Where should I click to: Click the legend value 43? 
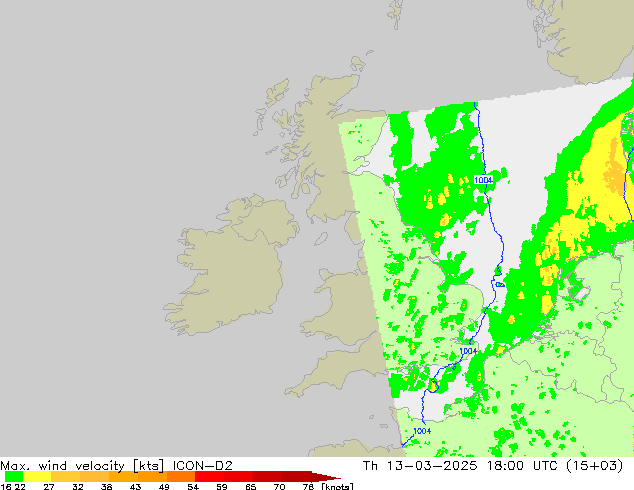click(135, 486)
